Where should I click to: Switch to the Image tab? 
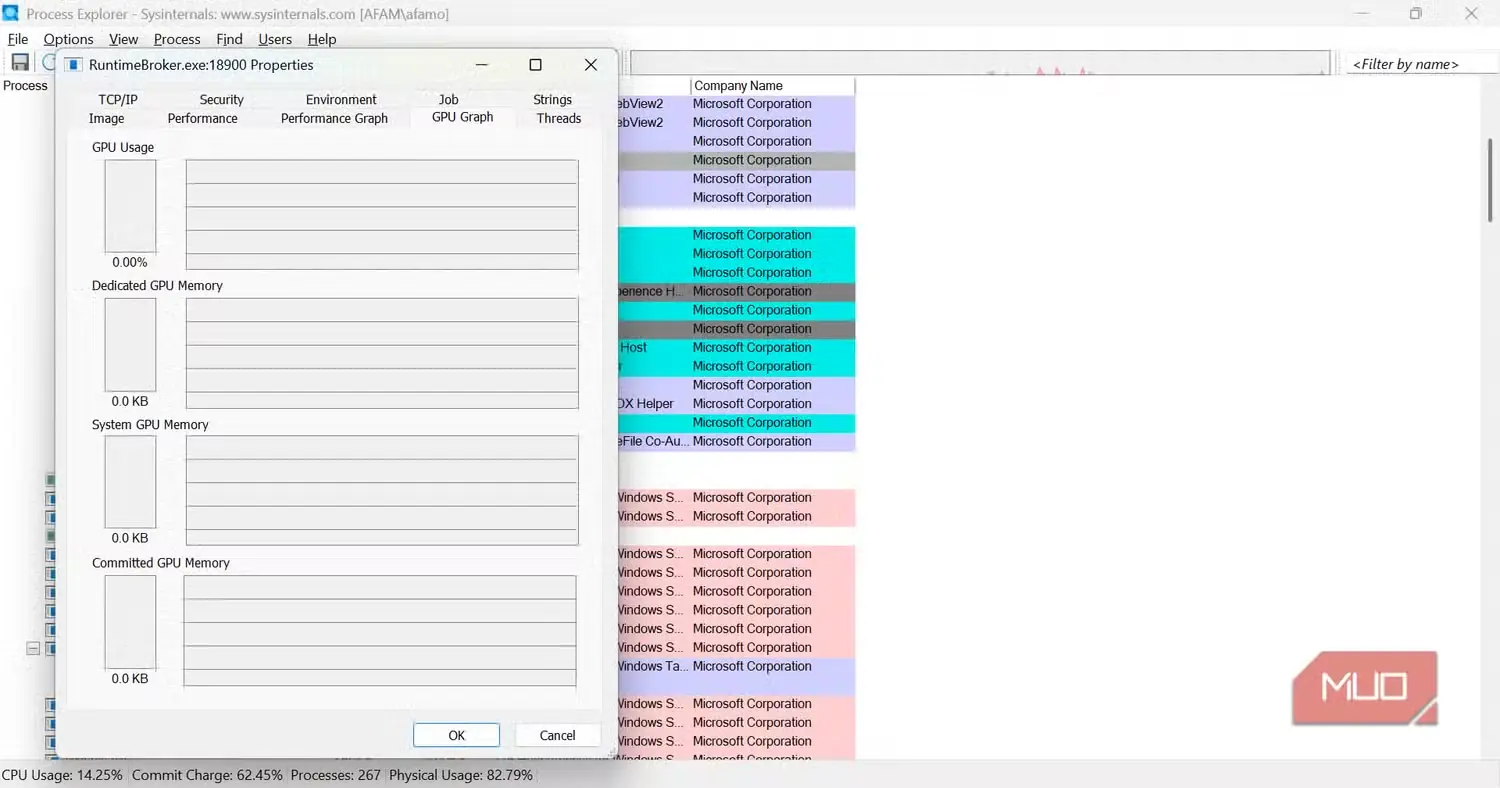(107, 118)
